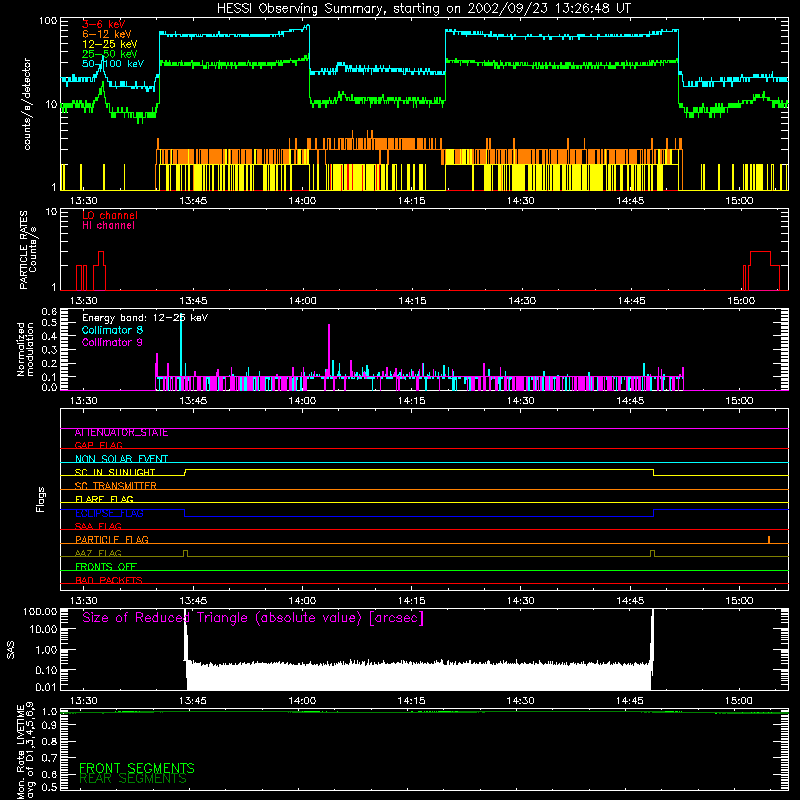Screen dimensions: 800x800
Task: Click the Normalized modulation axis label
Action: click(x=25, y=349)
